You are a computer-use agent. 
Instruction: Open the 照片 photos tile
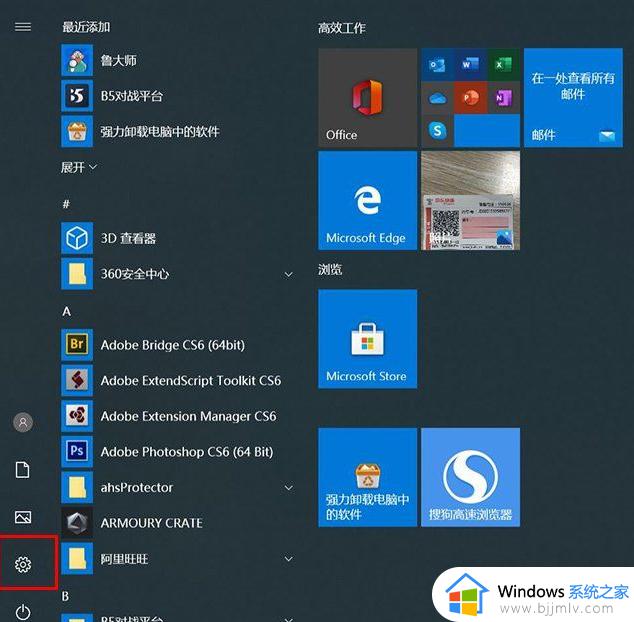pyautogui.click(x=471, y=201)
